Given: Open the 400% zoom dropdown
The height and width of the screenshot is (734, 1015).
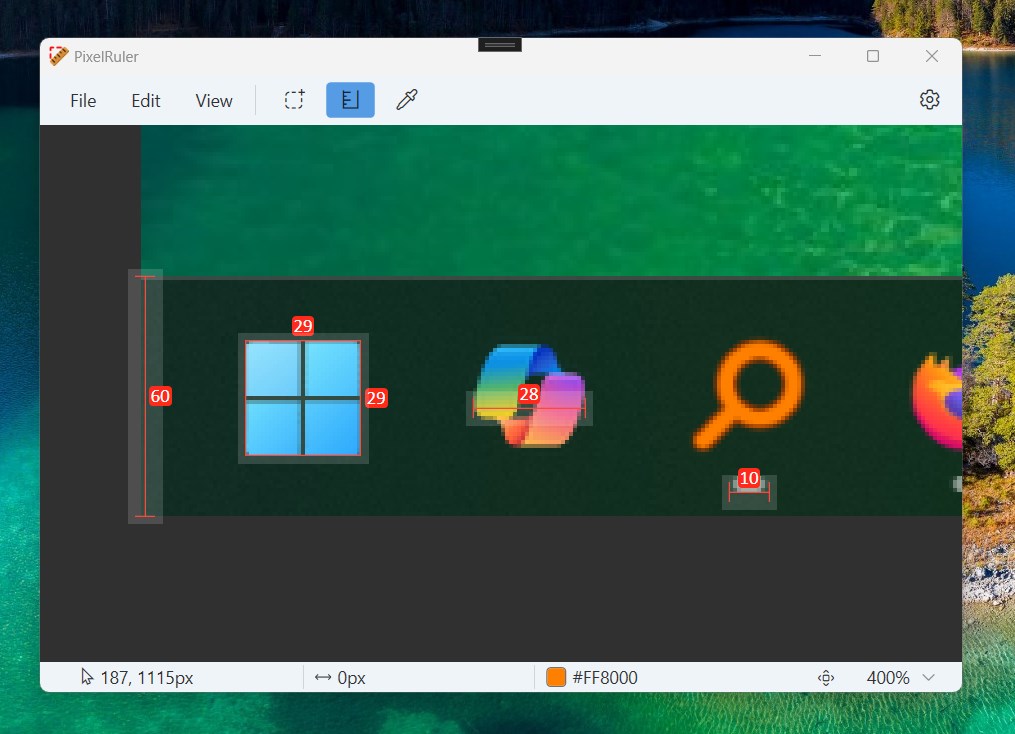Looking at the screenshot, I should click(x=900, y=678).
